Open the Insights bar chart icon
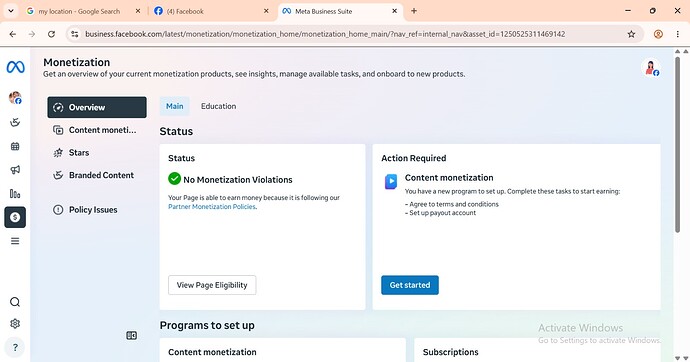Viewport: 690px width, 362px height. tap(15, 194)
